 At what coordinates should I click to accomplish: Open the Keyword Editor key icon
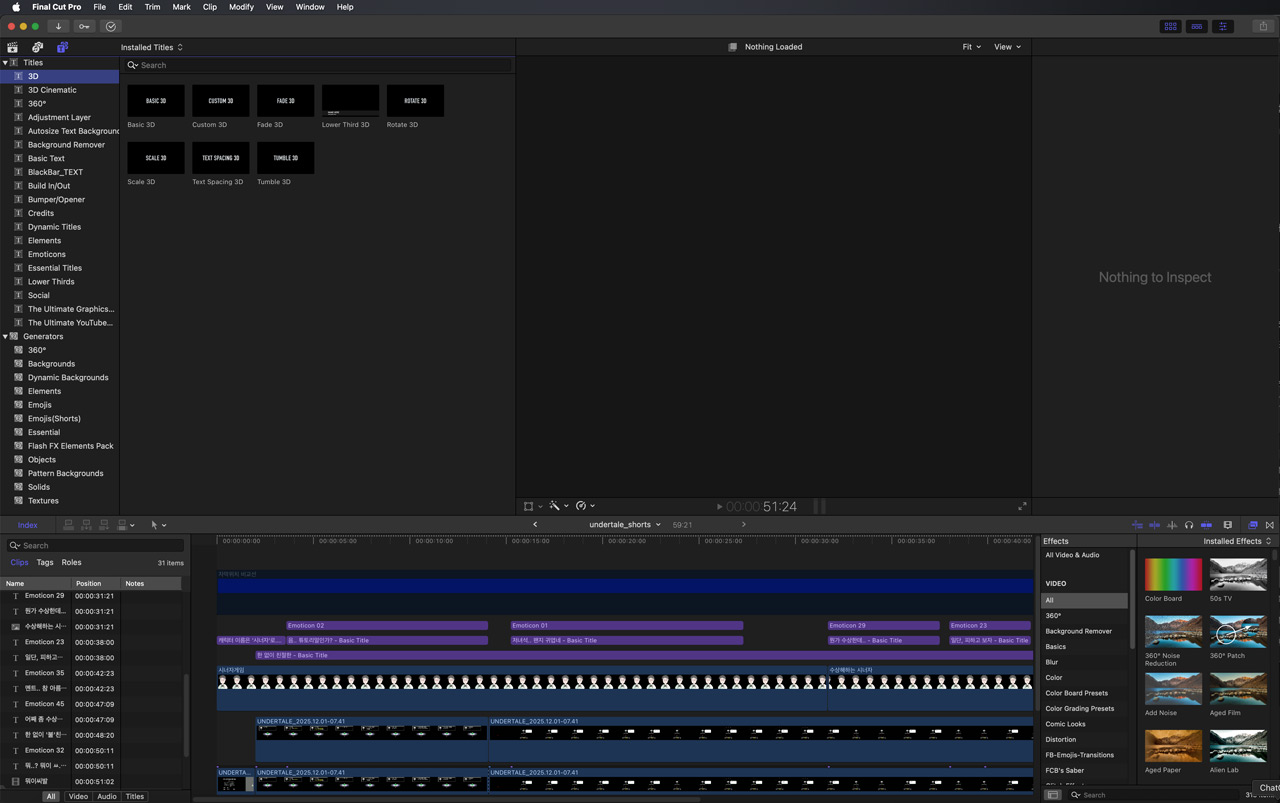[84, 26]
